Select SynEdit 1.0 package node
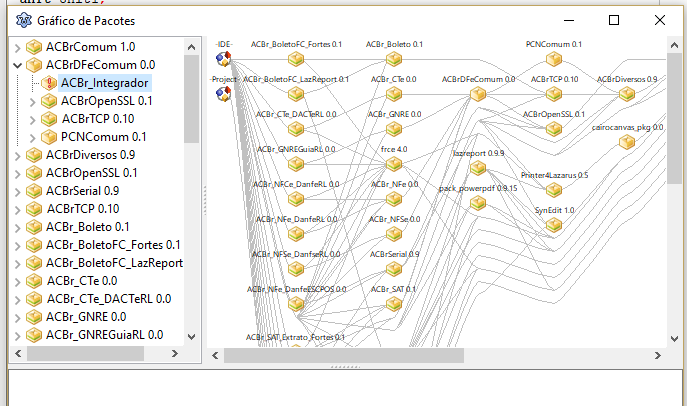 554,225
